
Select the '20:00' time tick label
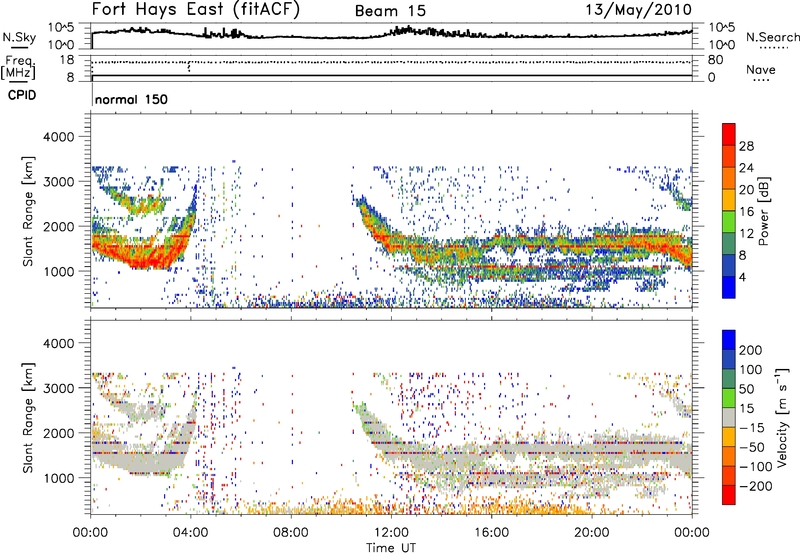tap(592, 533)
